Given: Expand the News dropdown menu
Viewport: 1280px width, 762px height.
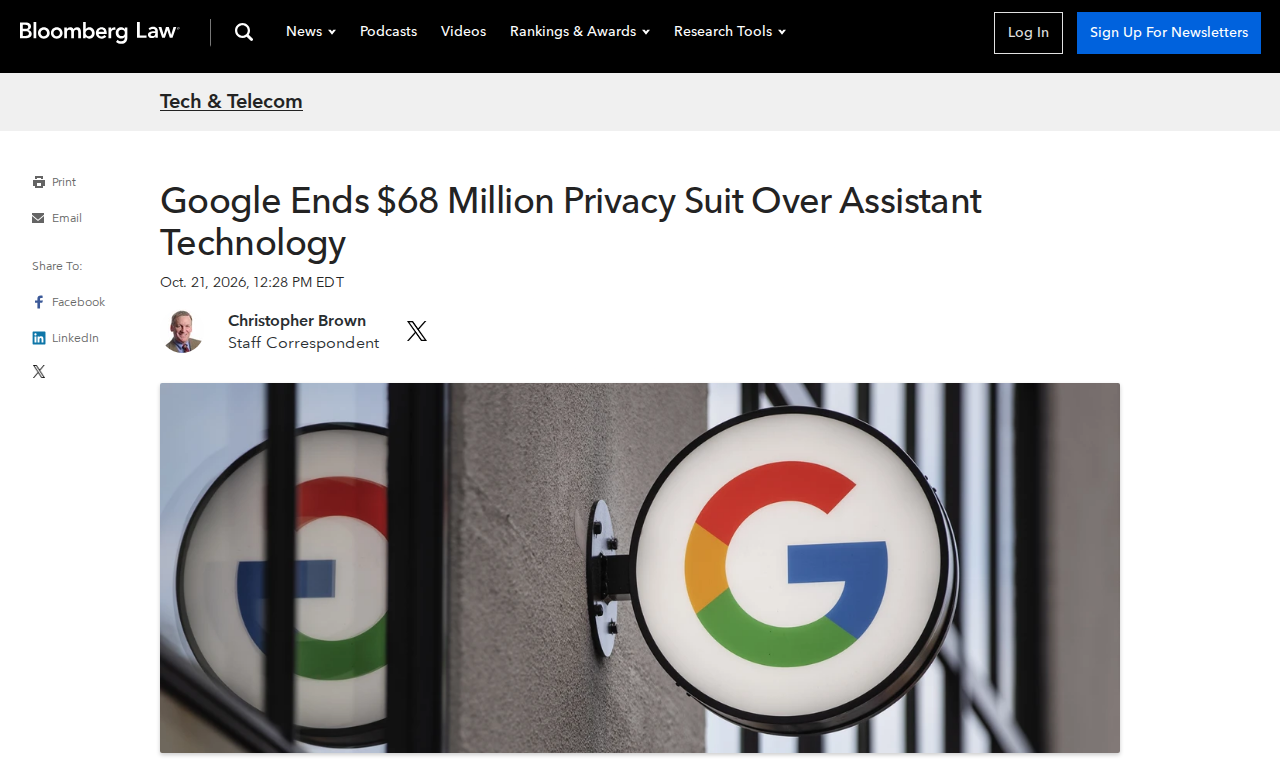Looking at the screenshot, I should pos(311,32).
